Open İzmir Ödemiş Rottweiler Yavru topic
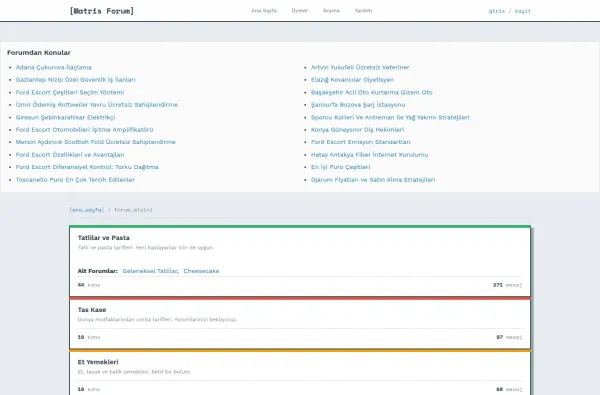Viewport: 600px width, 395px height. (x=96, y=104)
